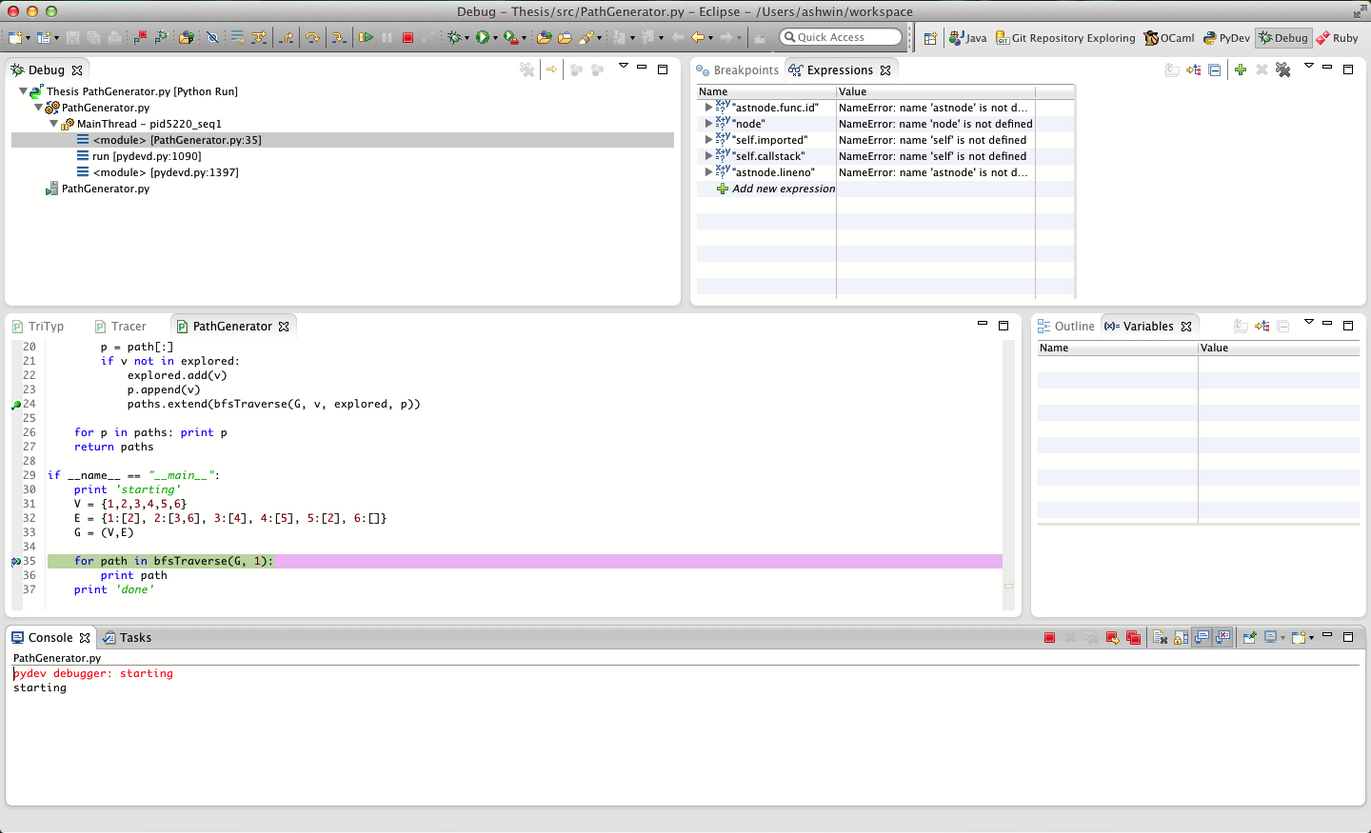Resume execution with the green play icon
Screen dimensions: 1371x833
[x=366, y=37]
